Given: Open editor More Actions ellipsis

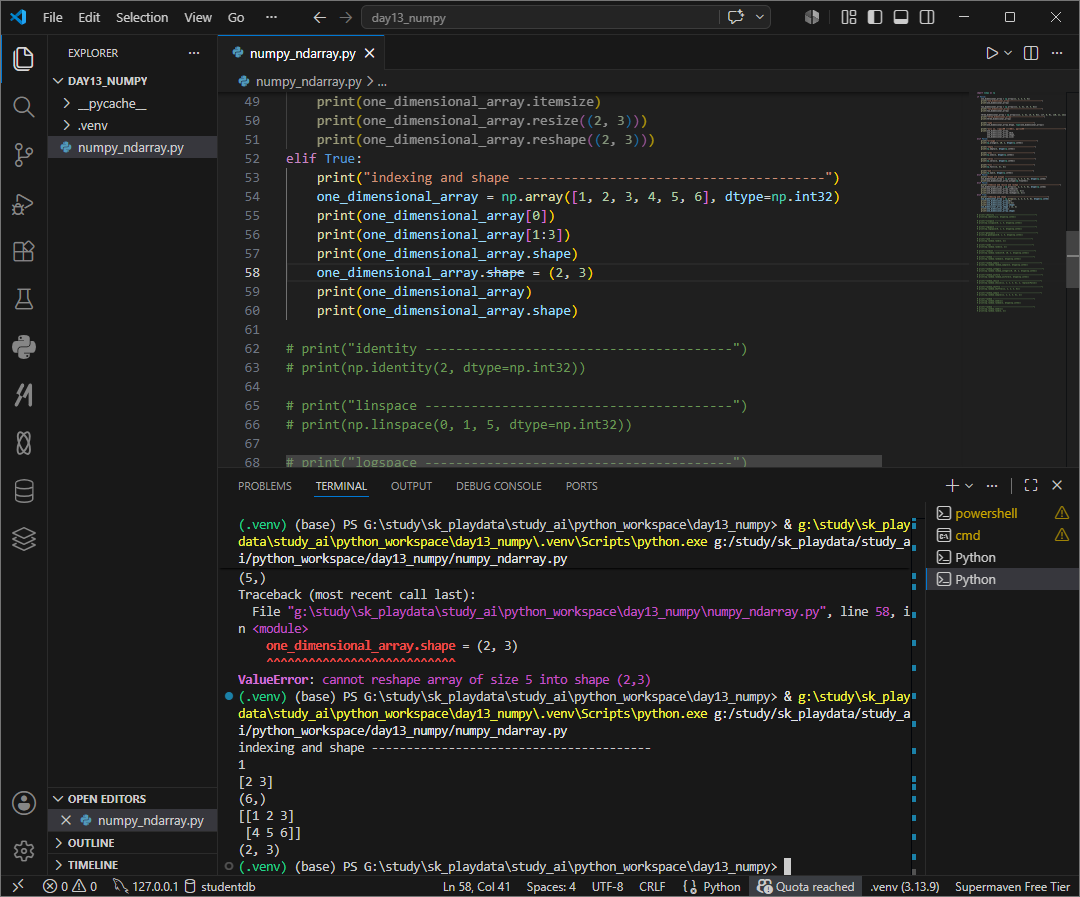Looking at the screenshot, I should (x=1057, y=53).
